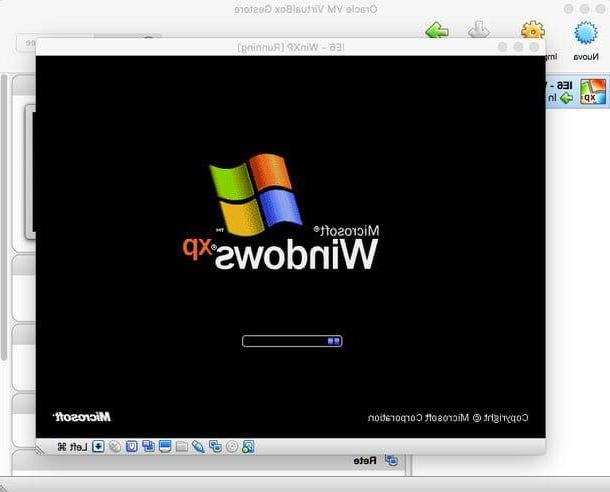Screen dimensions: 610x492
Task: Click the Rete network icon in manager details
Action: 391,460
